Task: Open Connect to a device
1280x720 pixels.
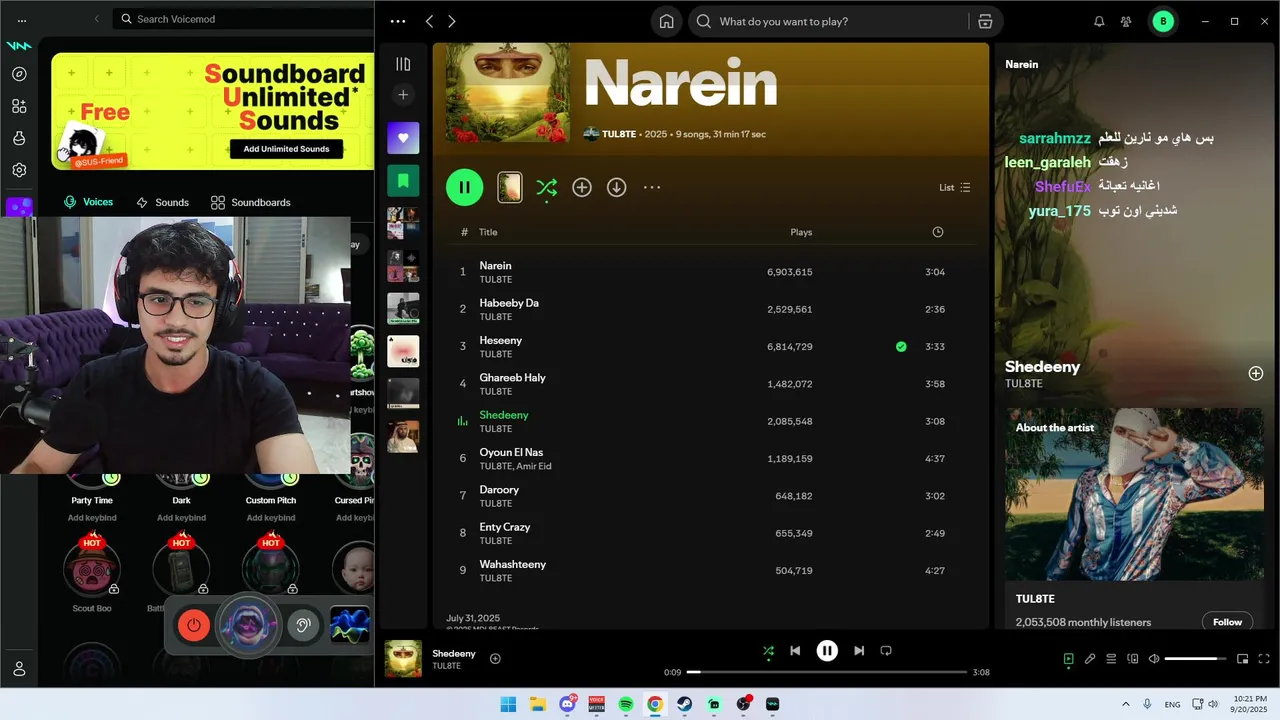Action: point(1133,659)
